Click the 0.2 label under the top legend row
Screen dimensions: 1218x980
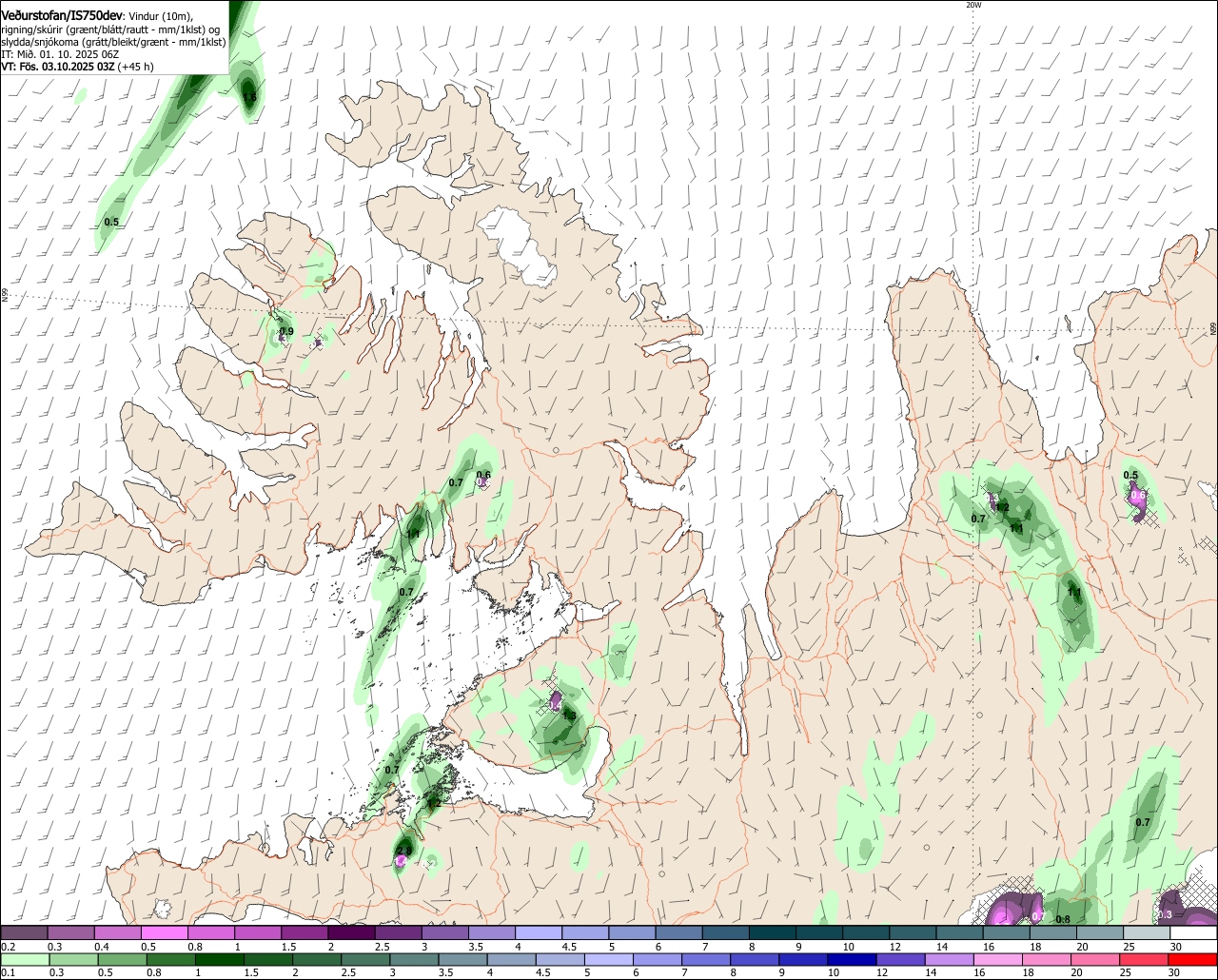(8, 947)
